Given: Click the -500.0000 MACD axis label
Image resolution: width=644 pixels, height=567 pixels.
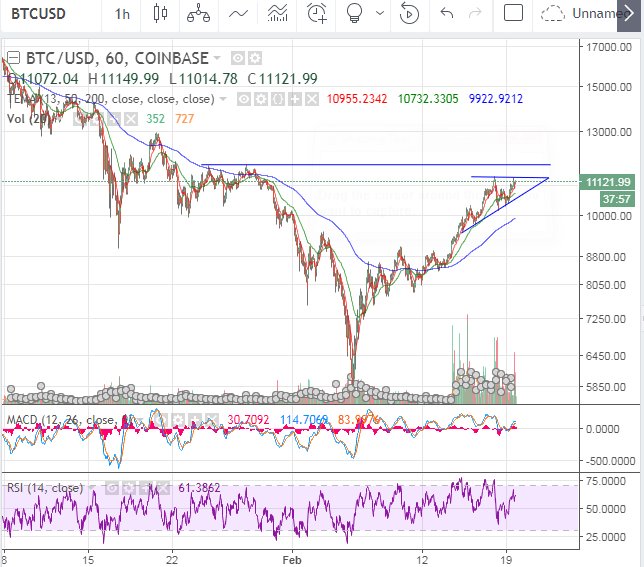Looking at the screenshot, I should coord(610,461).
